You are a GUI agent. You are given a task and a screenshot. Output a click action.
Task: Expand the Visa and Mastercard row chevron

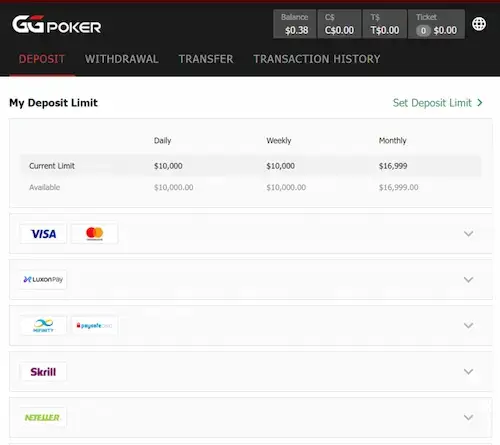pos(469,234)
